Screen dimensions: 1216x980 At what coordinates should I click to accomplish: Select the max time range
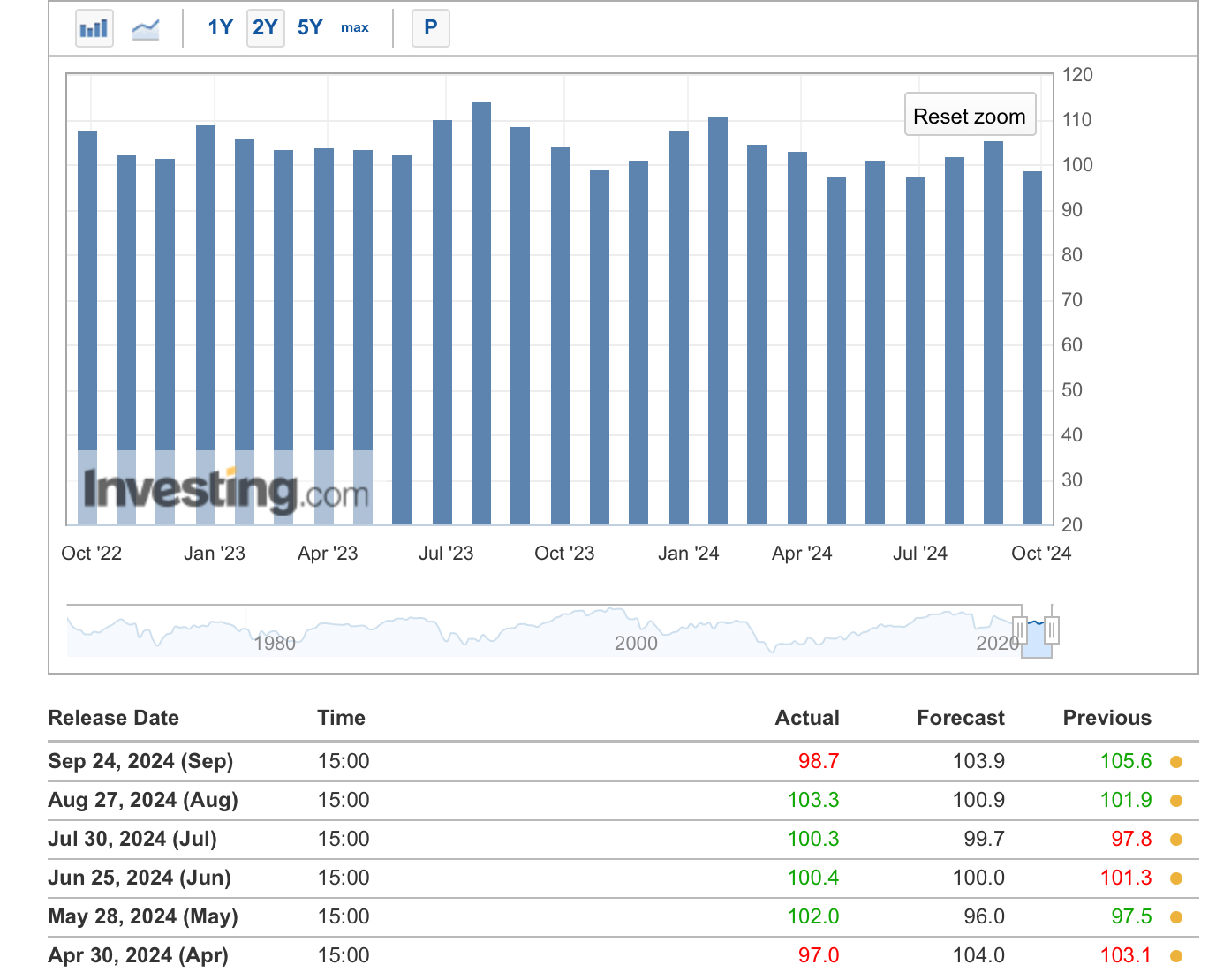[355, 27]
